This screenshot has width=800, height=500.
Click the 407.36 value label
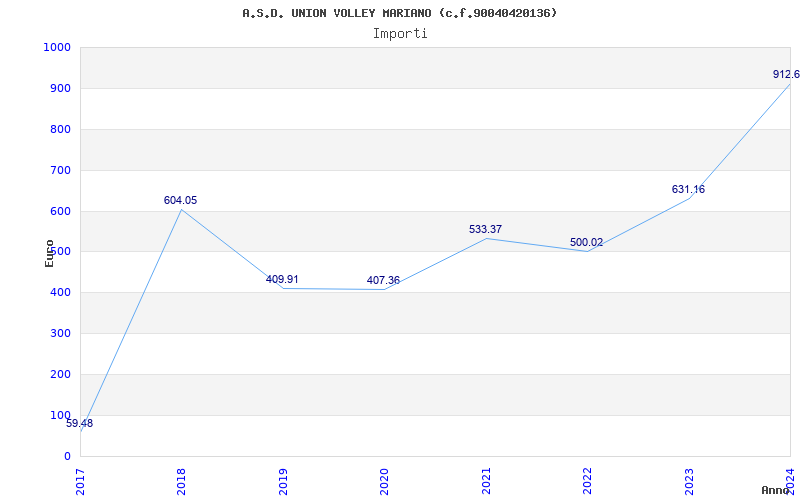click(x=383, y=280)
